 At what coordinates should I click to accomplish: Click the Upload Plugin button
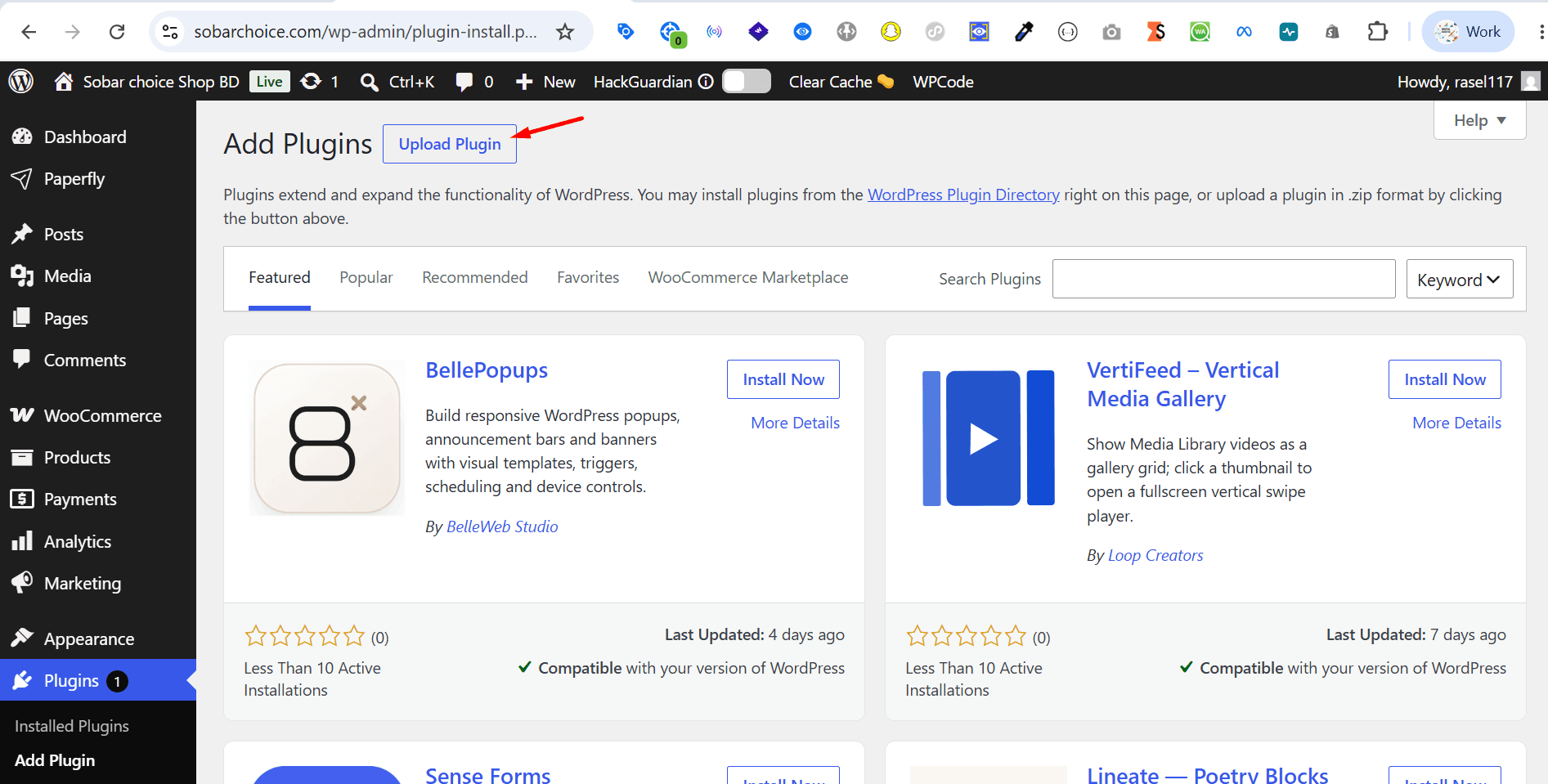pos(450,144)
